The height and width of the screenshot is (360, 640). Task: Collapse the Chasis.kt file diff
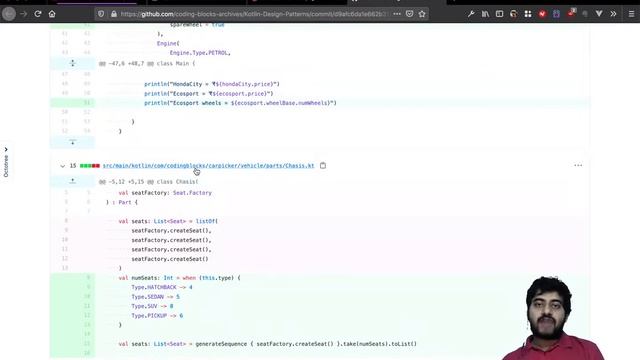[x=62, y=166]
